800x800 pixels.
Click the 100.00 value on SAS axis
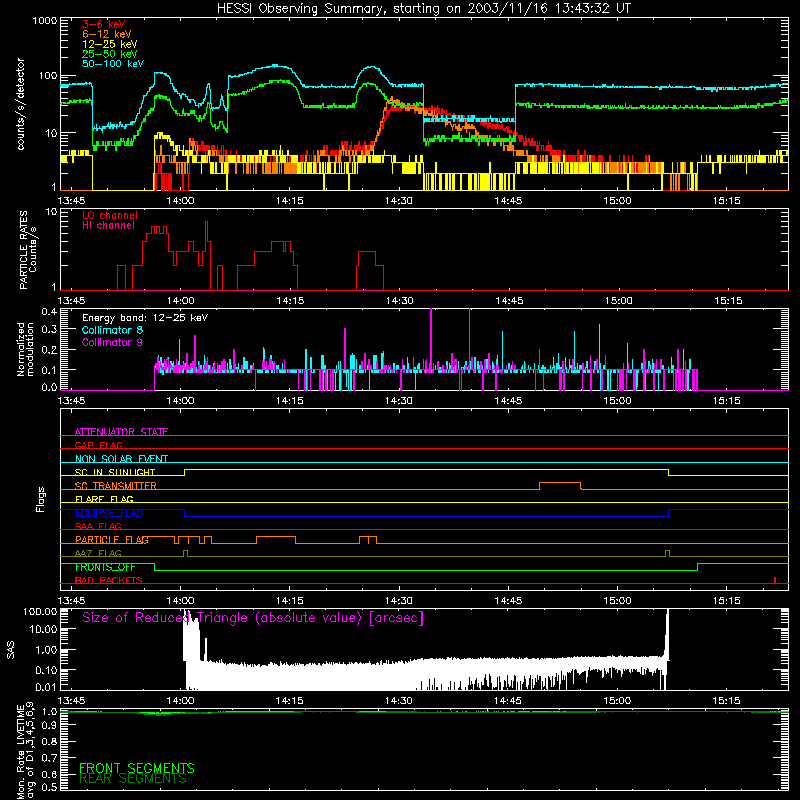click(x=40, y=611)
